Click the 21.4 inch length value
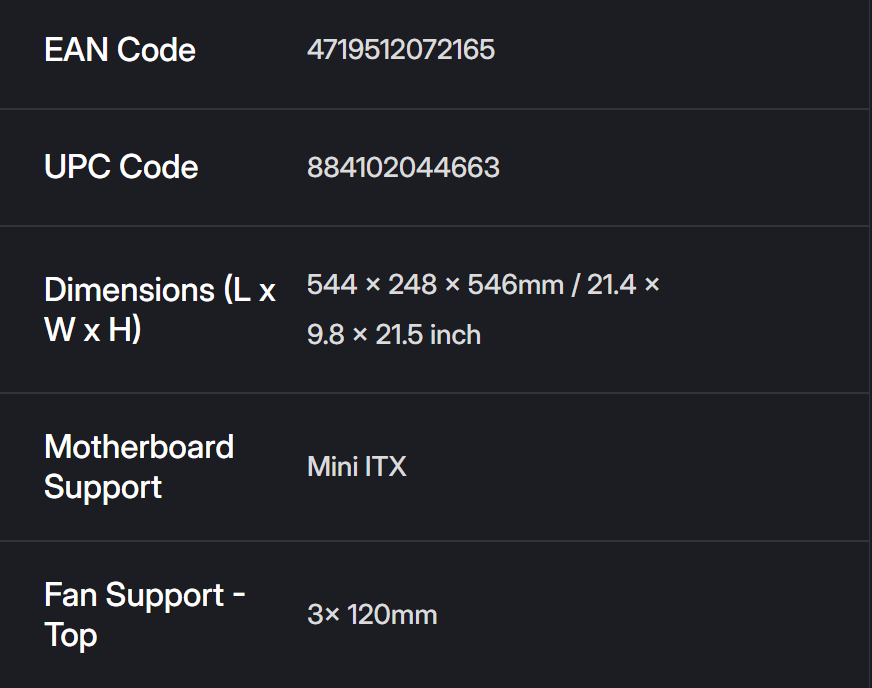This screenshot has height=688, width=872. click(611, 285)
